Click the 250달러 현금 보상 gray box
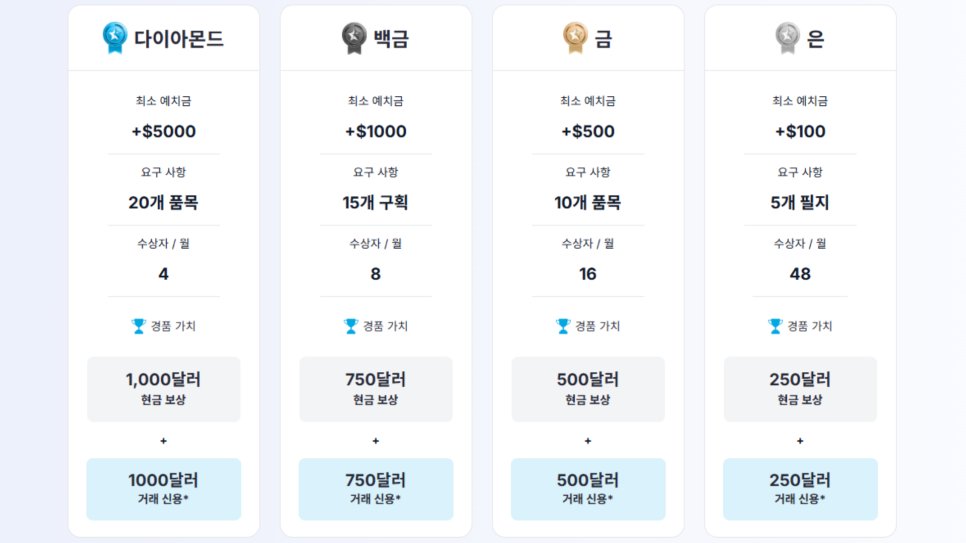966x543 pixels. (800, 389)
